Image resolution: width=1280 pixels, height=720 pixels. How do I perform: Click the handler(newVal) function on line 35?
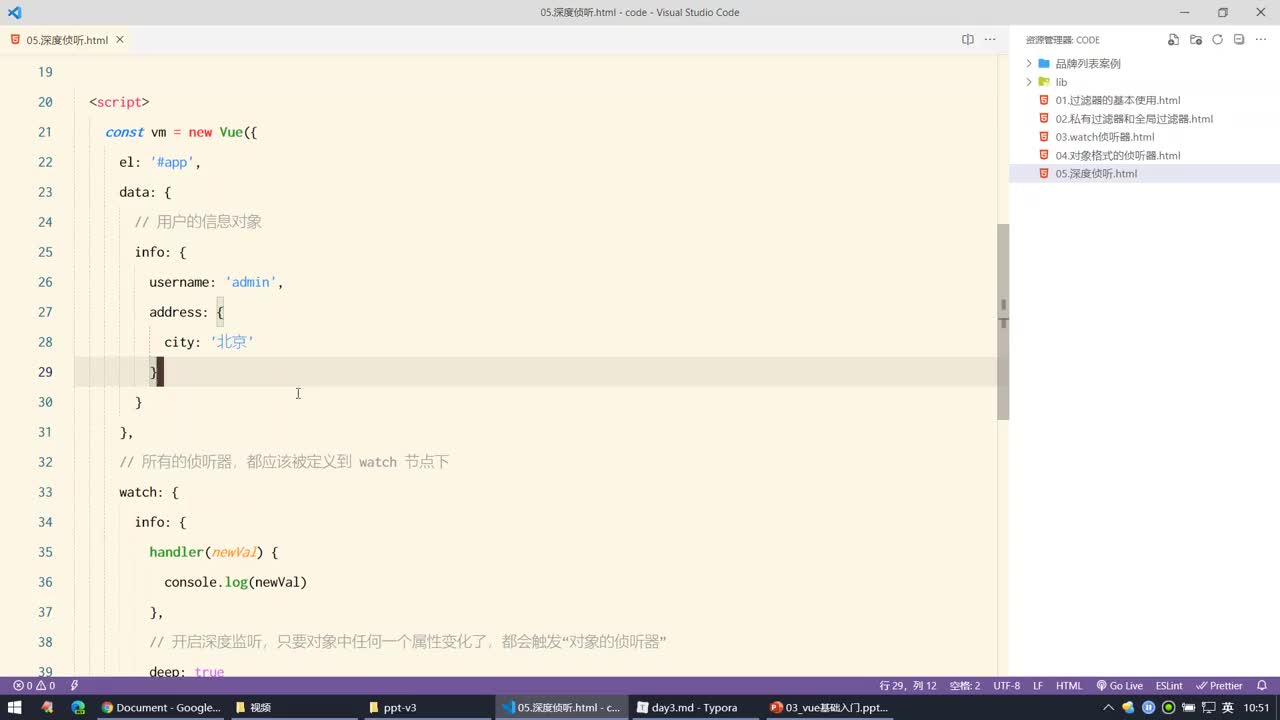click(x=206, y=552)
